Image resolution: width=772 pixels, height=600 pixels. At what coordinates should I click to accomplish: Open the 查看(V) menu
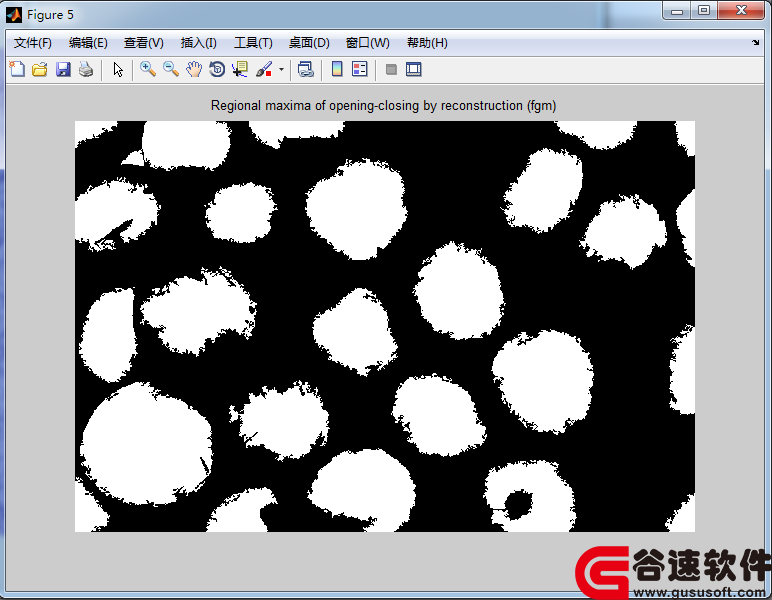point(144,43)
